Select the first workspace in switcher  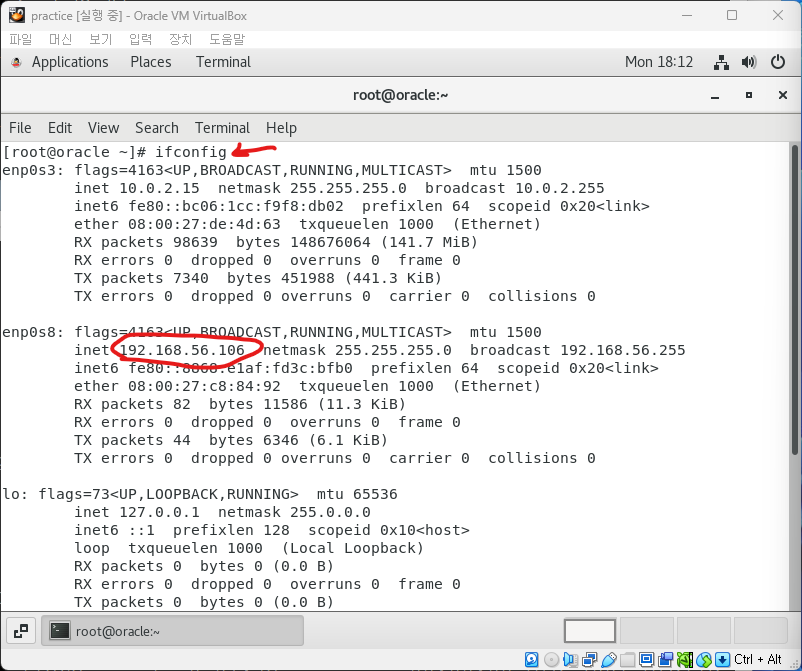[590, 631]
